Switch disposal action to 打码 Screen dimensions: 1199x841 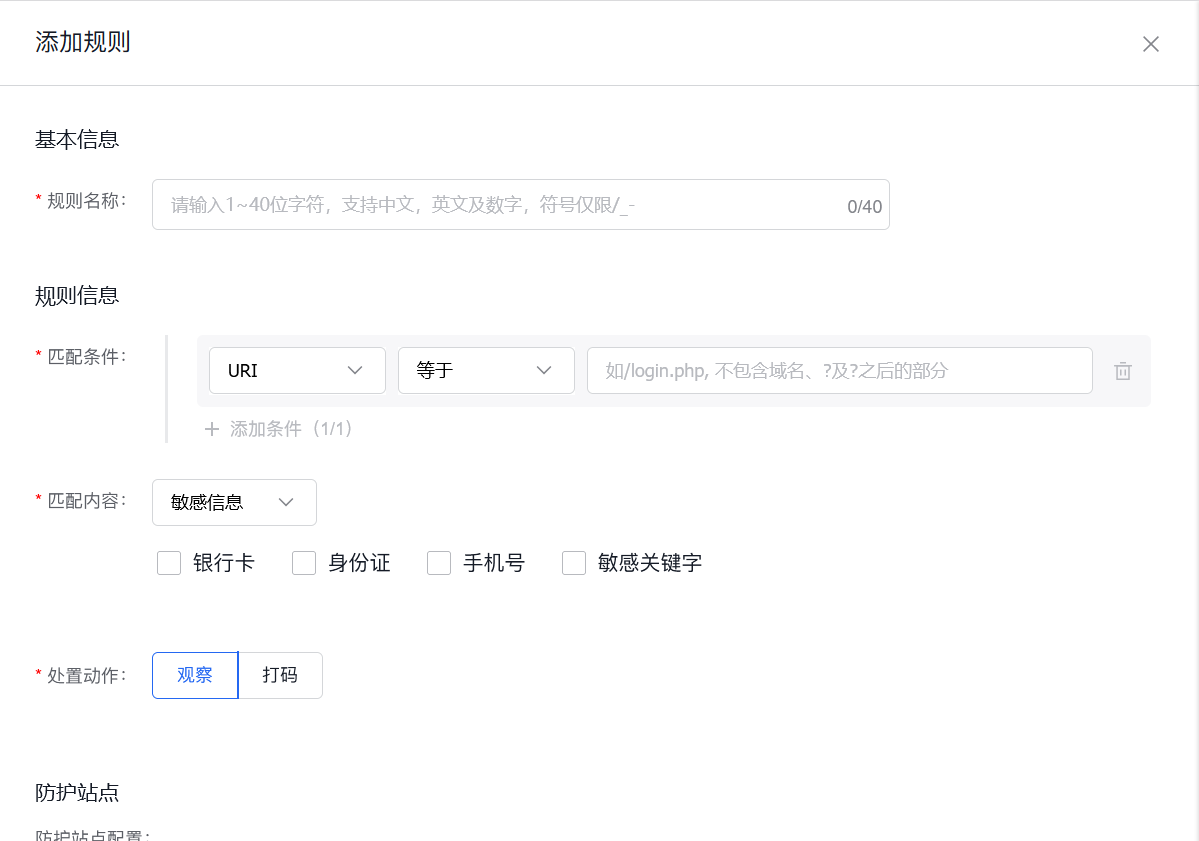pos(279,675)
